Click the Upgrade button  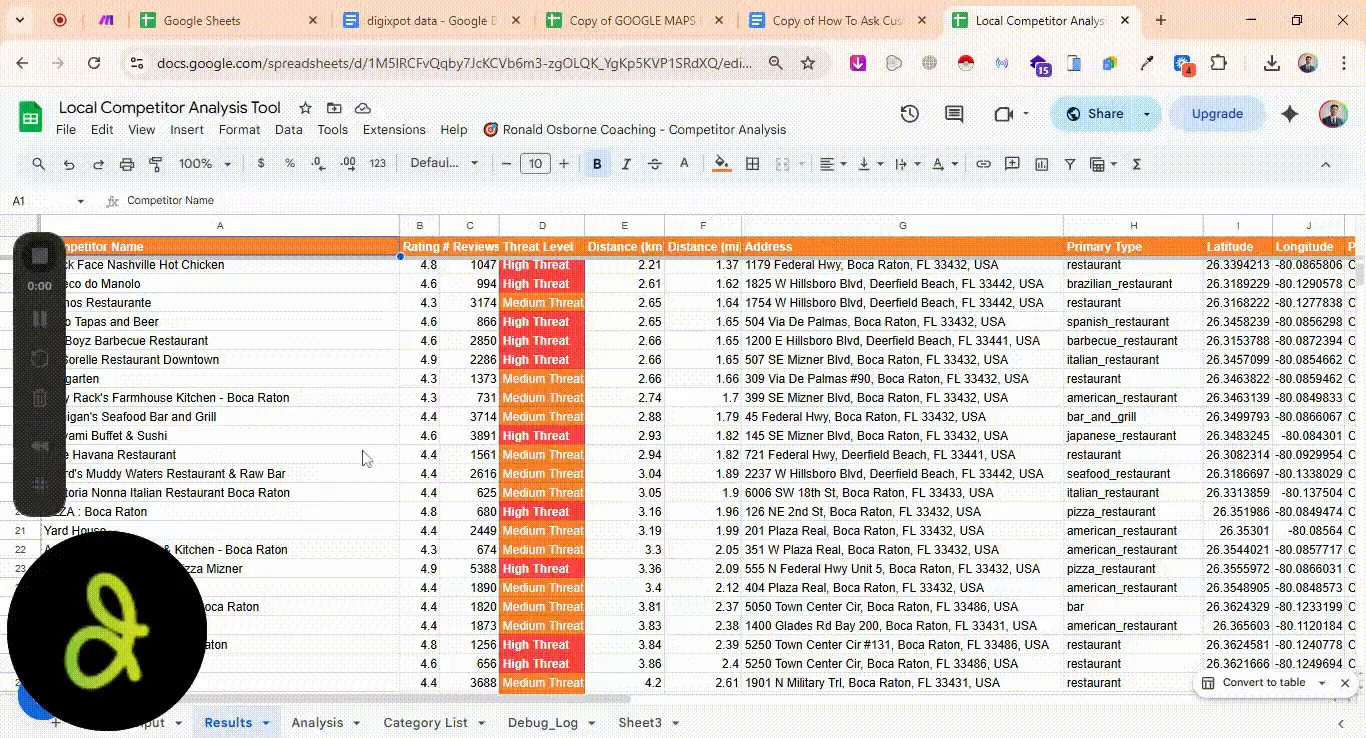[x=1216, y=114]
